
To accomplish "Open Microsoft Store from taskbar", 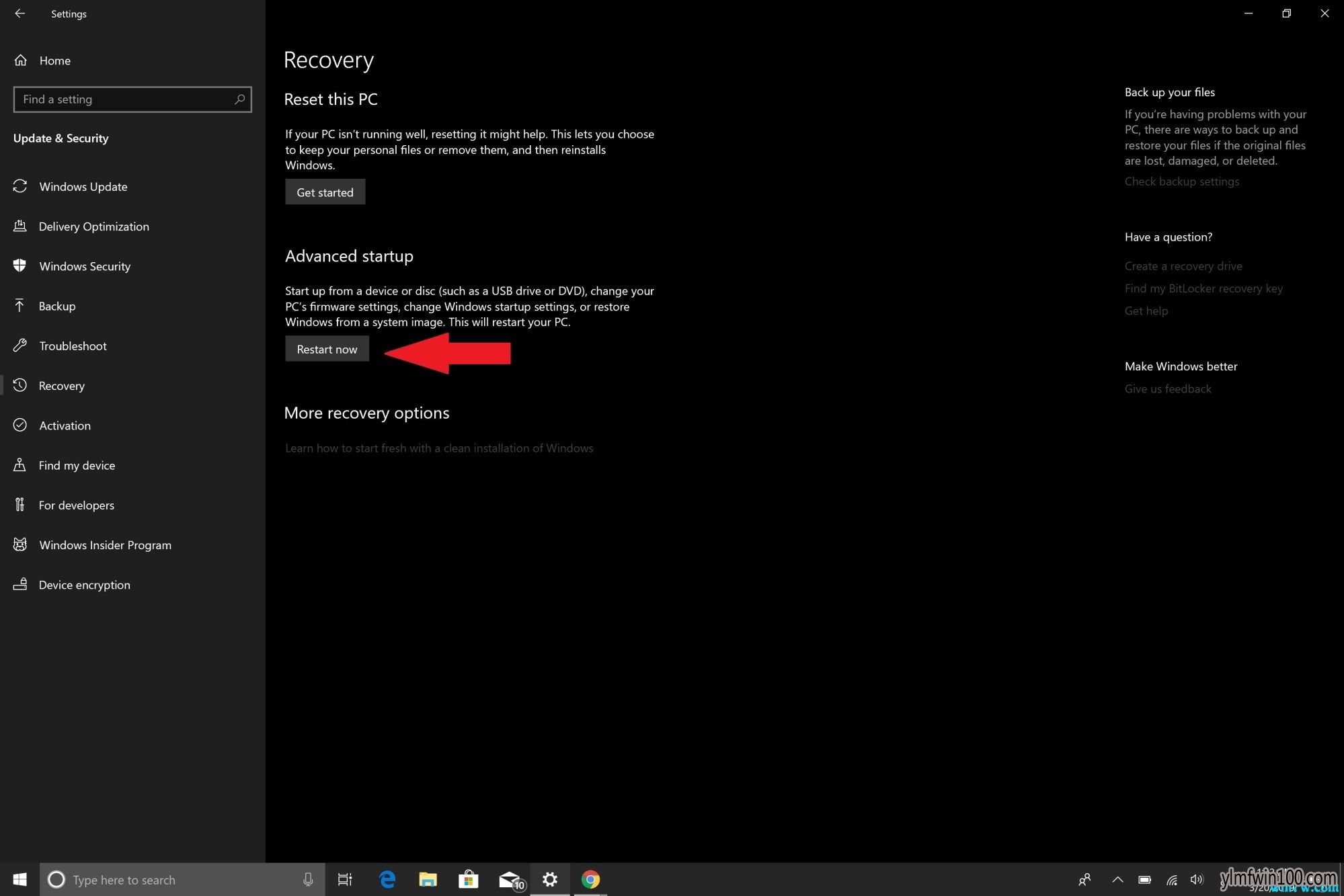I will [468, 879].
